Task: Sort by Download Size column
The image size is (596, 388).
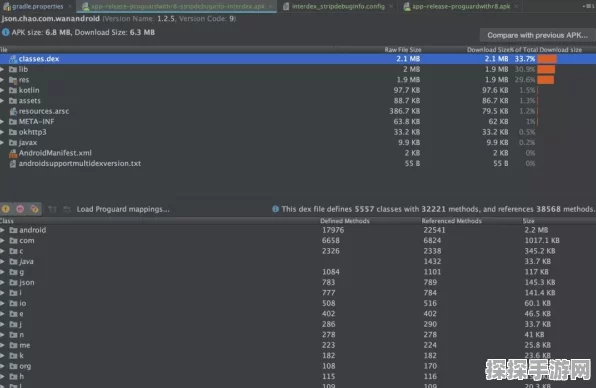Action: point(488,50)
